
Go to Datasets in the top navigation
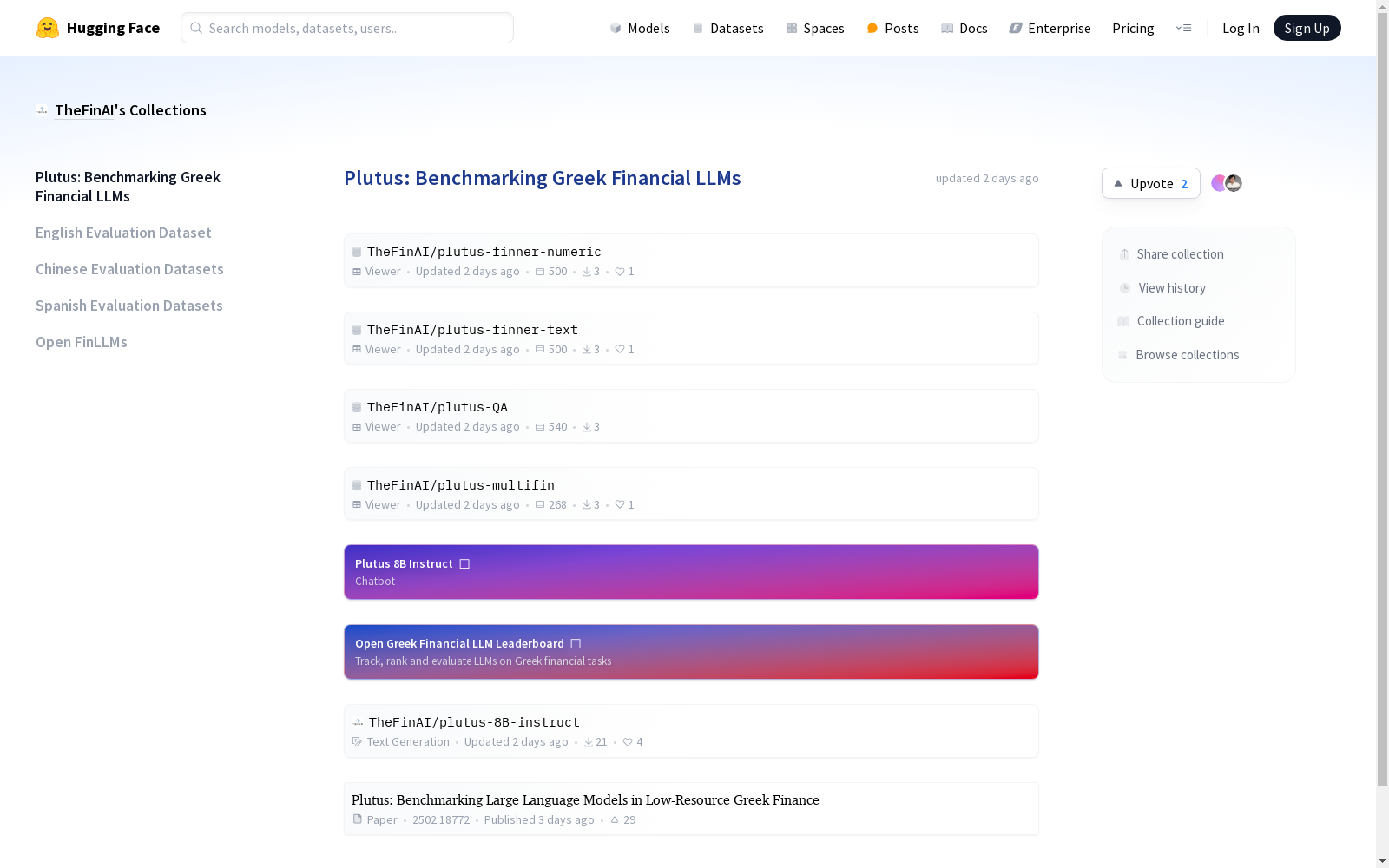tap(727, 28)
